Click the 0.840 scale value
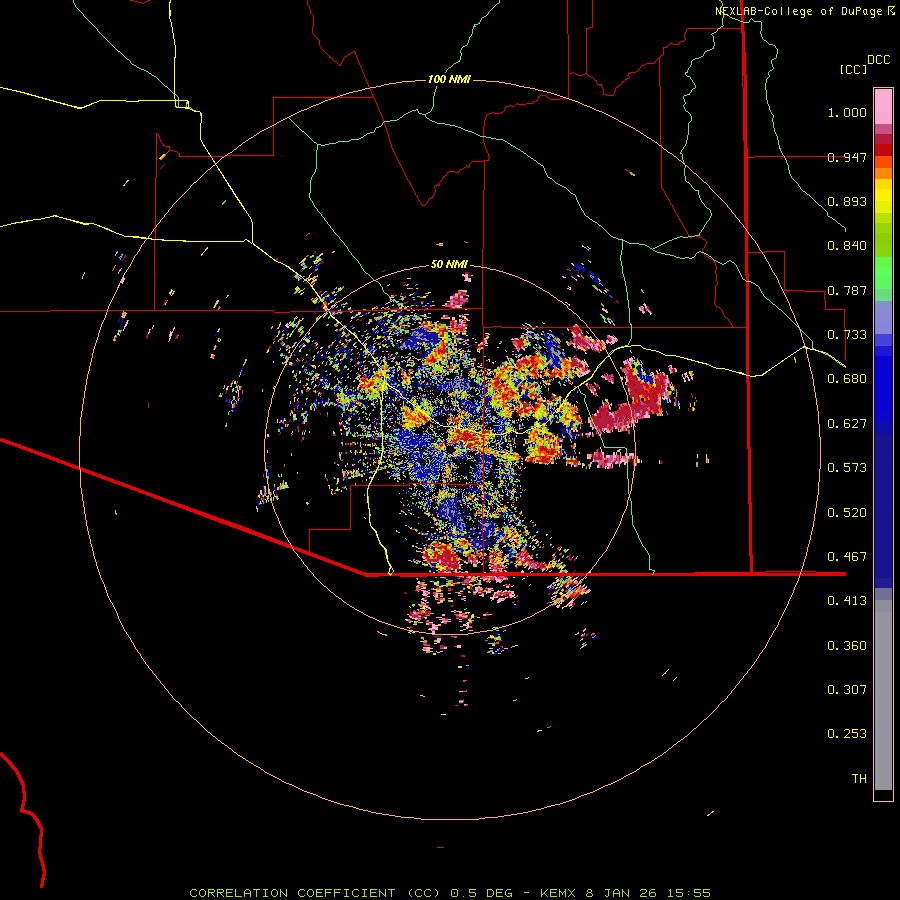Screen dimensions: 900x900 point(847,246)
